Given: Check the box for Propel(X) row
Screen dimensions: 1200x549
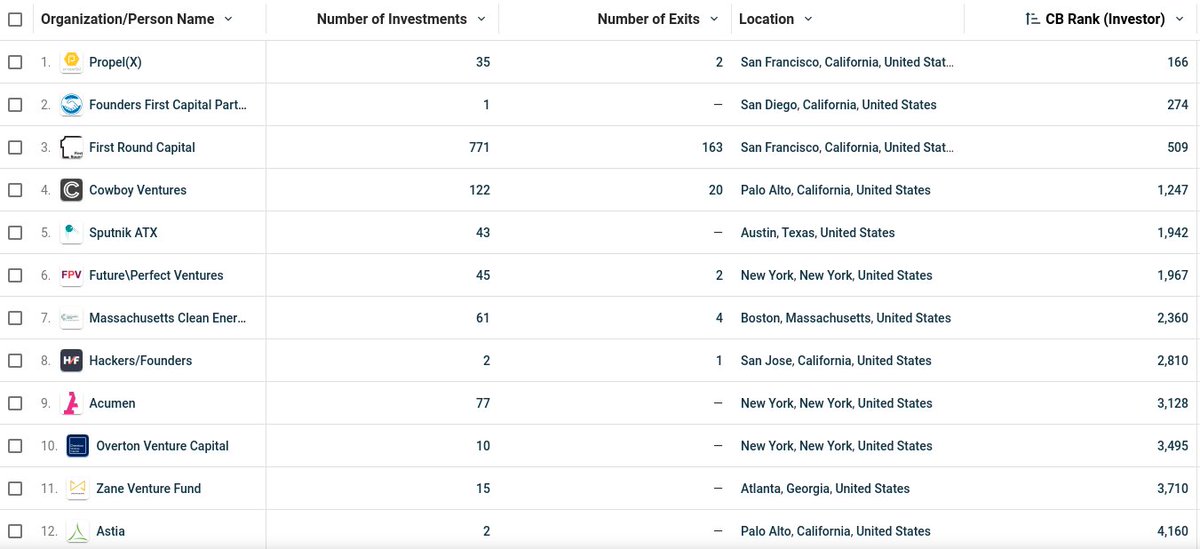Looking at the screenshot, I should (x=15, y=62).
